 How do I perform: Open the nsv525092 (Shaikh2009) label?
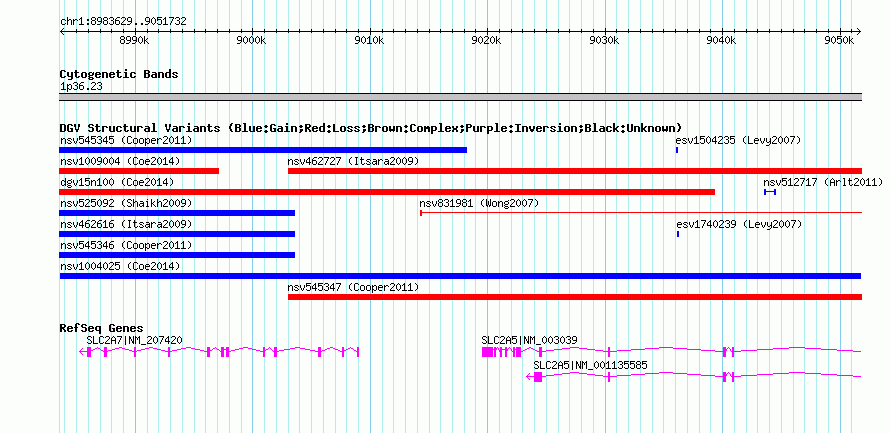pyautogui.click(x=126, y=203)
